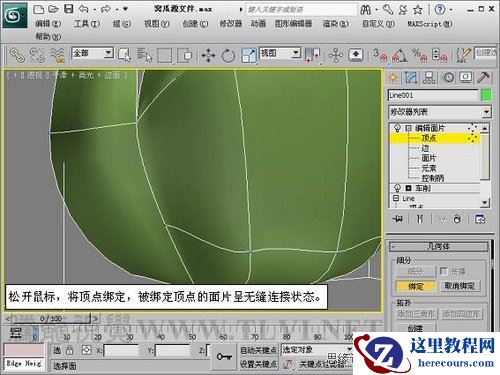Enable the 传播 checkbox
The height and width of the screenshot is (375, 500).
pos(443,271)
